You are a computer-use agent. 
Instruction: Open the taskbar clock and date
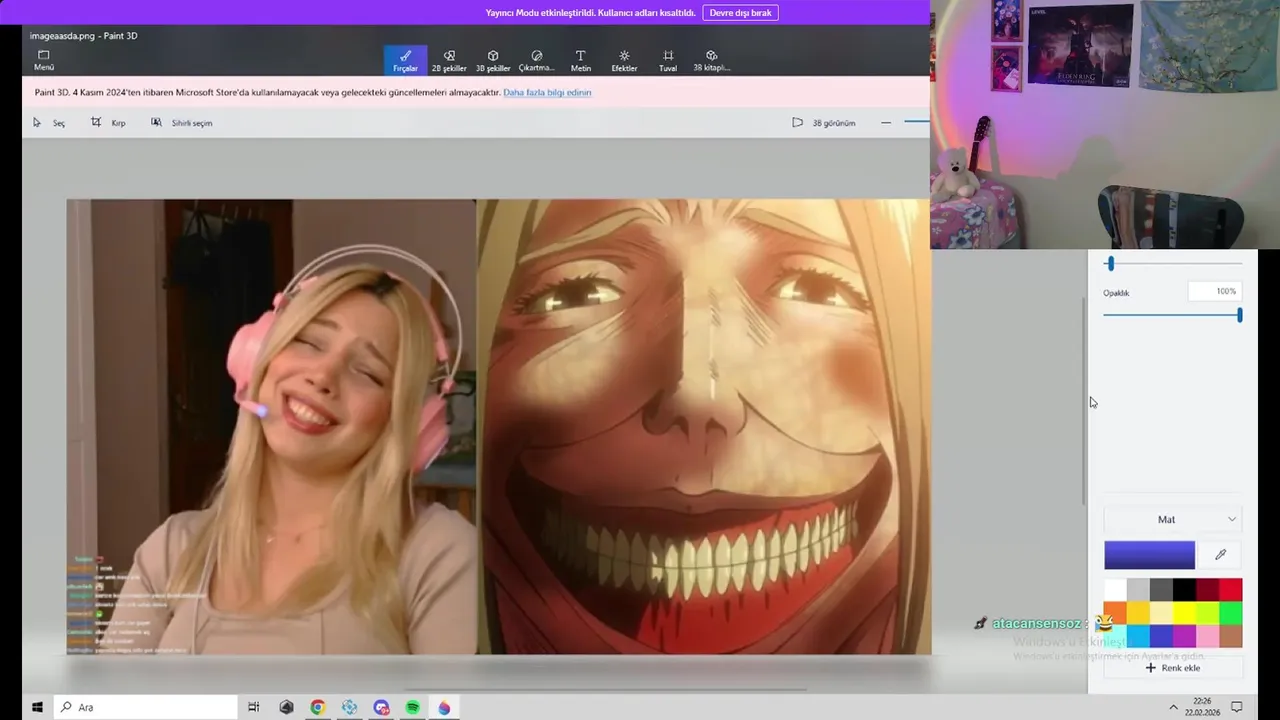tap(1203, 707)
